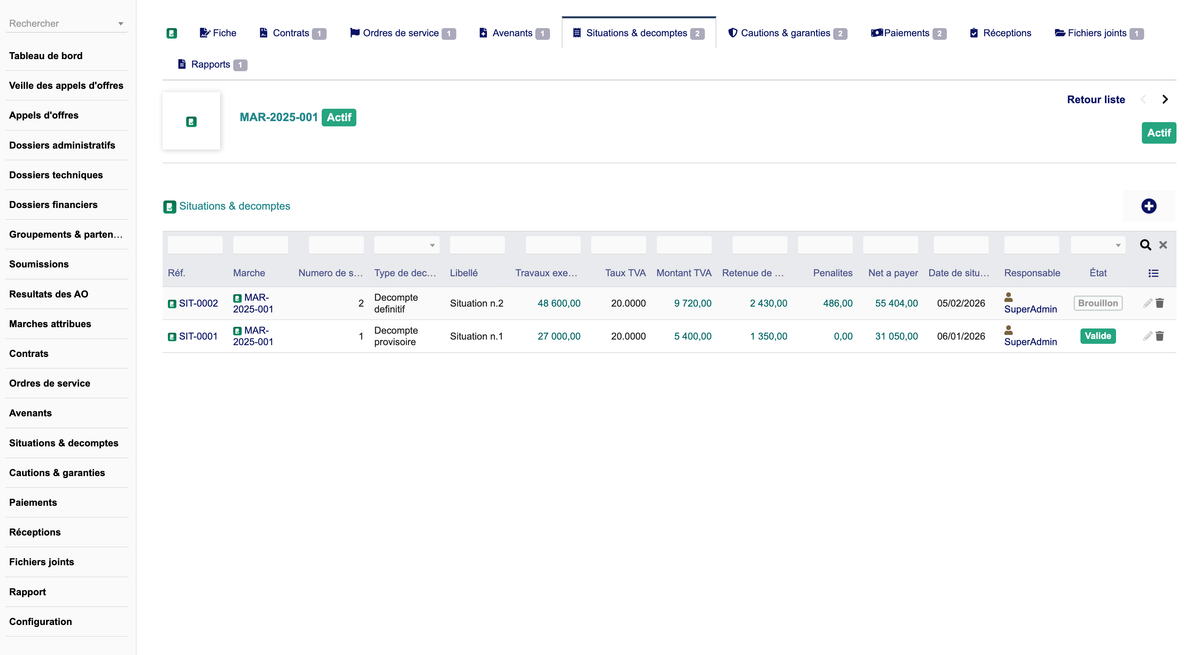The height and width of the screenshot is (655, 1200).
Task: Click the MAR-2025-001 header title
Action: [x=279, y=117]
